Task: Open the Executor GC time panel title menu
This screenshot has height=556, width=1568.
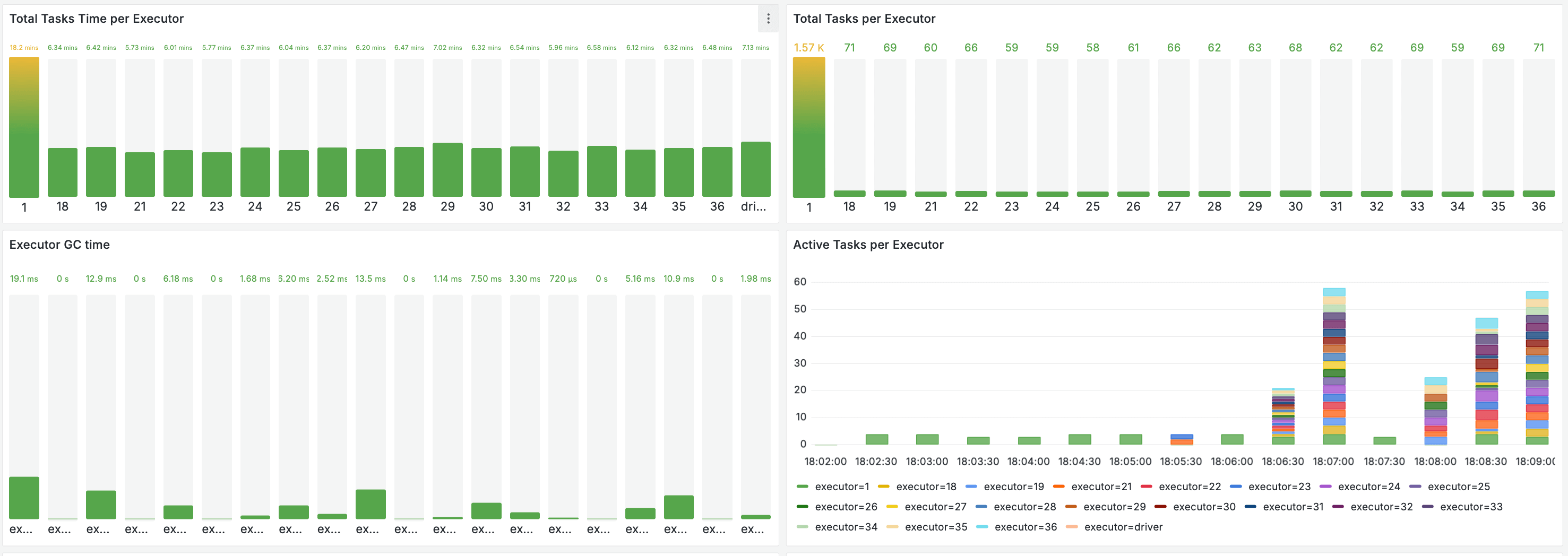Action: pos(59,245)
